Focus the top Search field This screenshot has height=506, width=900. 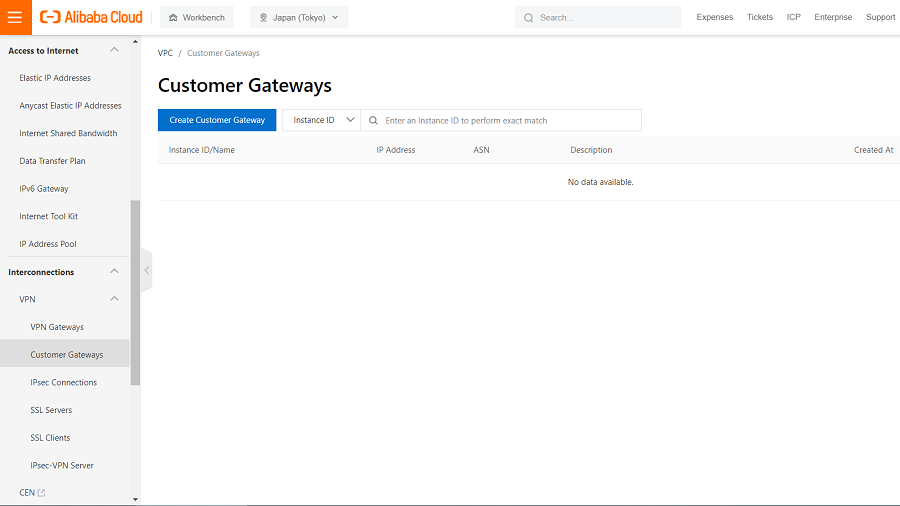click(598, 17)
